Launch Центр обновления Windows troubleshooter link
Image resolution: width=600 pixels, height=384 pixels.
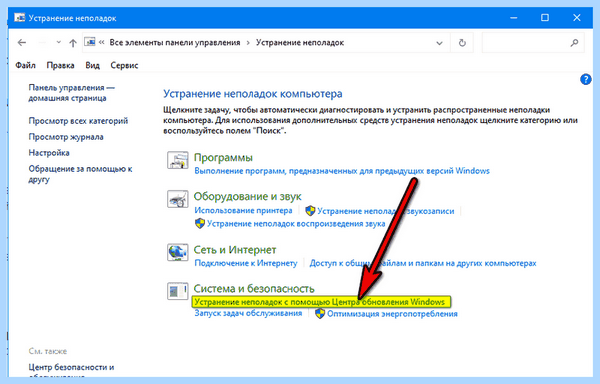(x=320, y=302)
